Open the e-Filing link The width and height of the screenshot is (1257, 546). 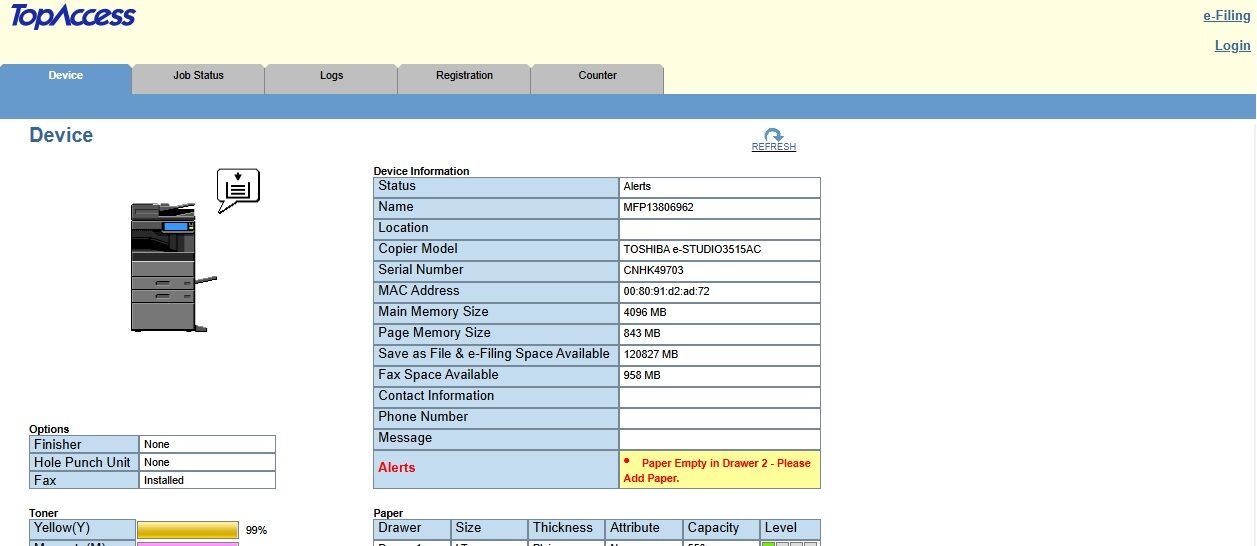1226,16
